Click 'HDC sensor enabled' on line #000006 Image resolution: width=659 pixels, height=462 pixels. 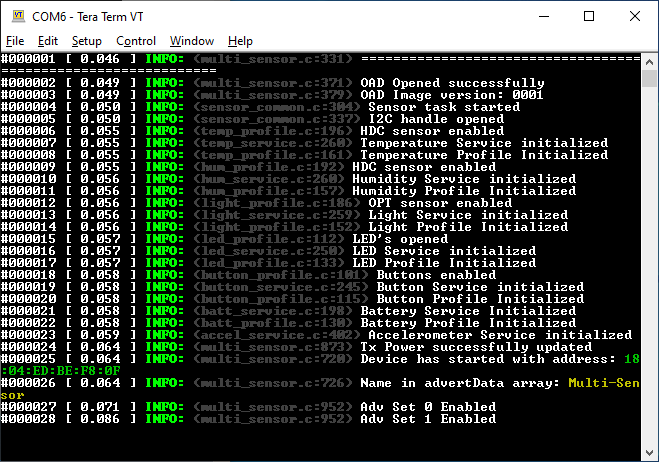(x=432, y=131)
